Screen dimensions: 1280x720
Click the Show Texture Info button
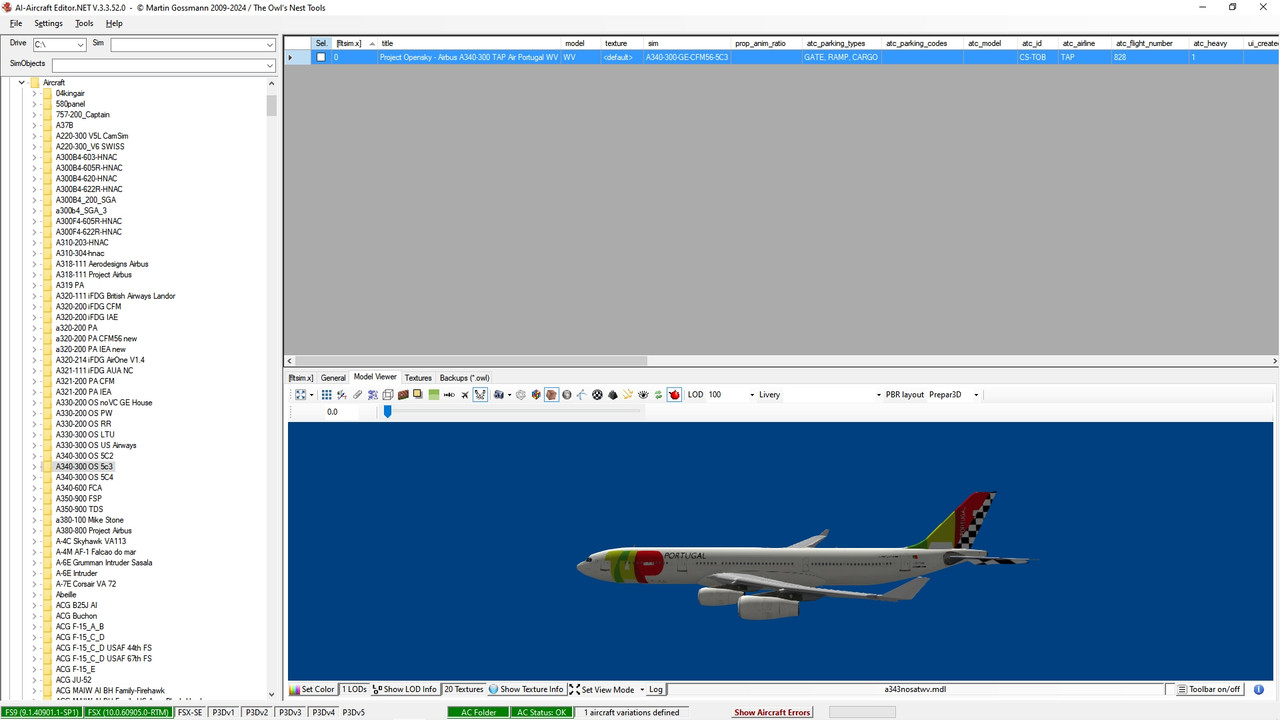pos(526,689)
